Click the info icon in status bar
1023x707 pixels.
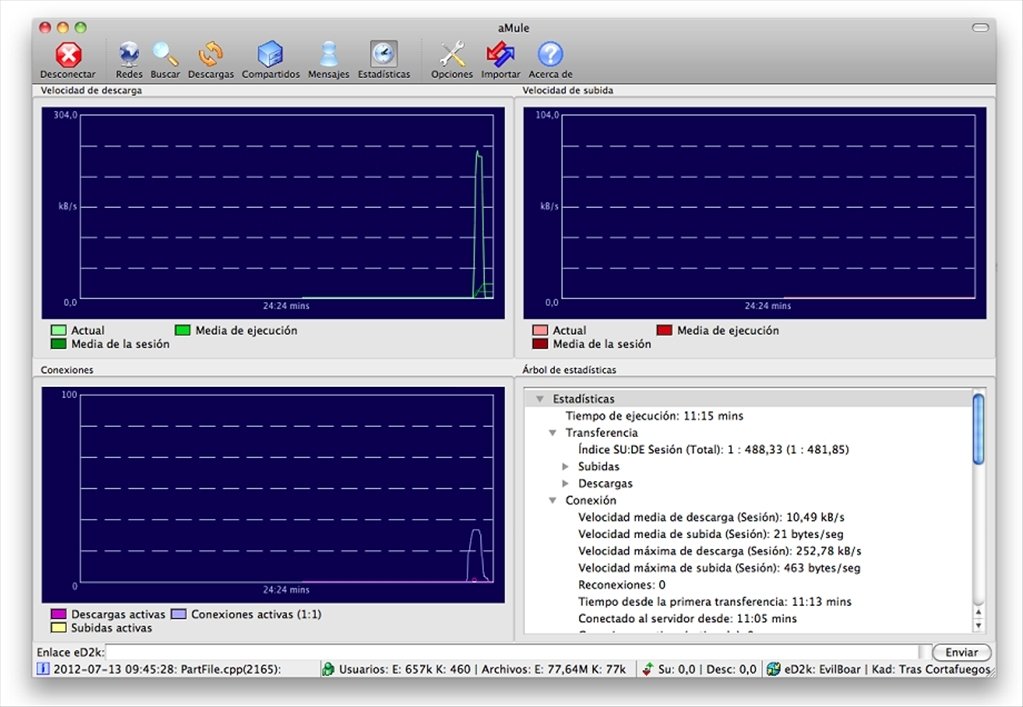tap(43, 669)
